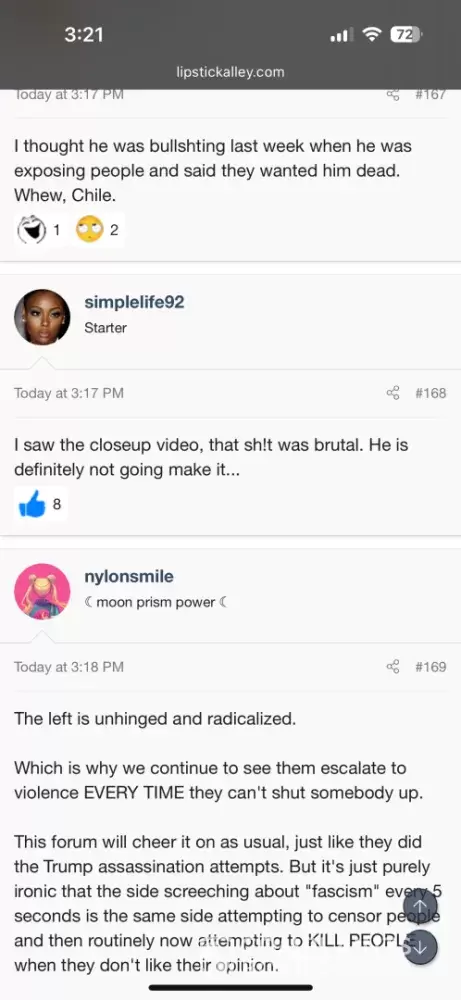The width and height of the screenshot is (461, 1000).
Task: Open simplelife92's profile name link
Action: pyautogui.click(x=134, y=302)
